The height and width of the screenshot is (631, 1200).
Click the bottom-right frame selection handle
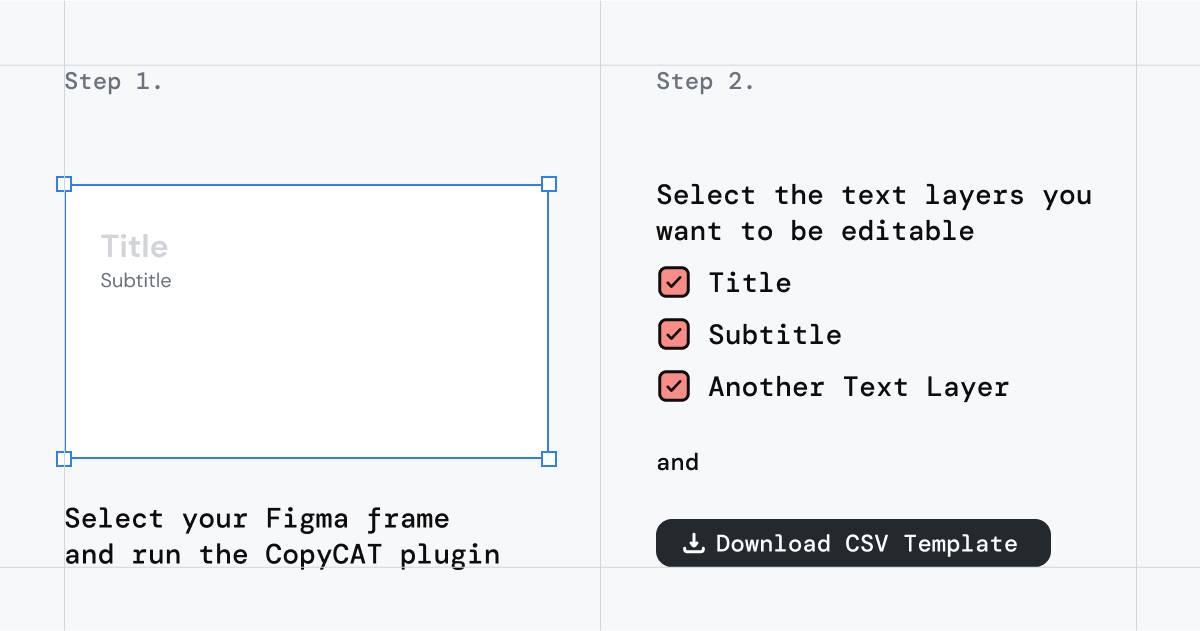click(549, 459)
